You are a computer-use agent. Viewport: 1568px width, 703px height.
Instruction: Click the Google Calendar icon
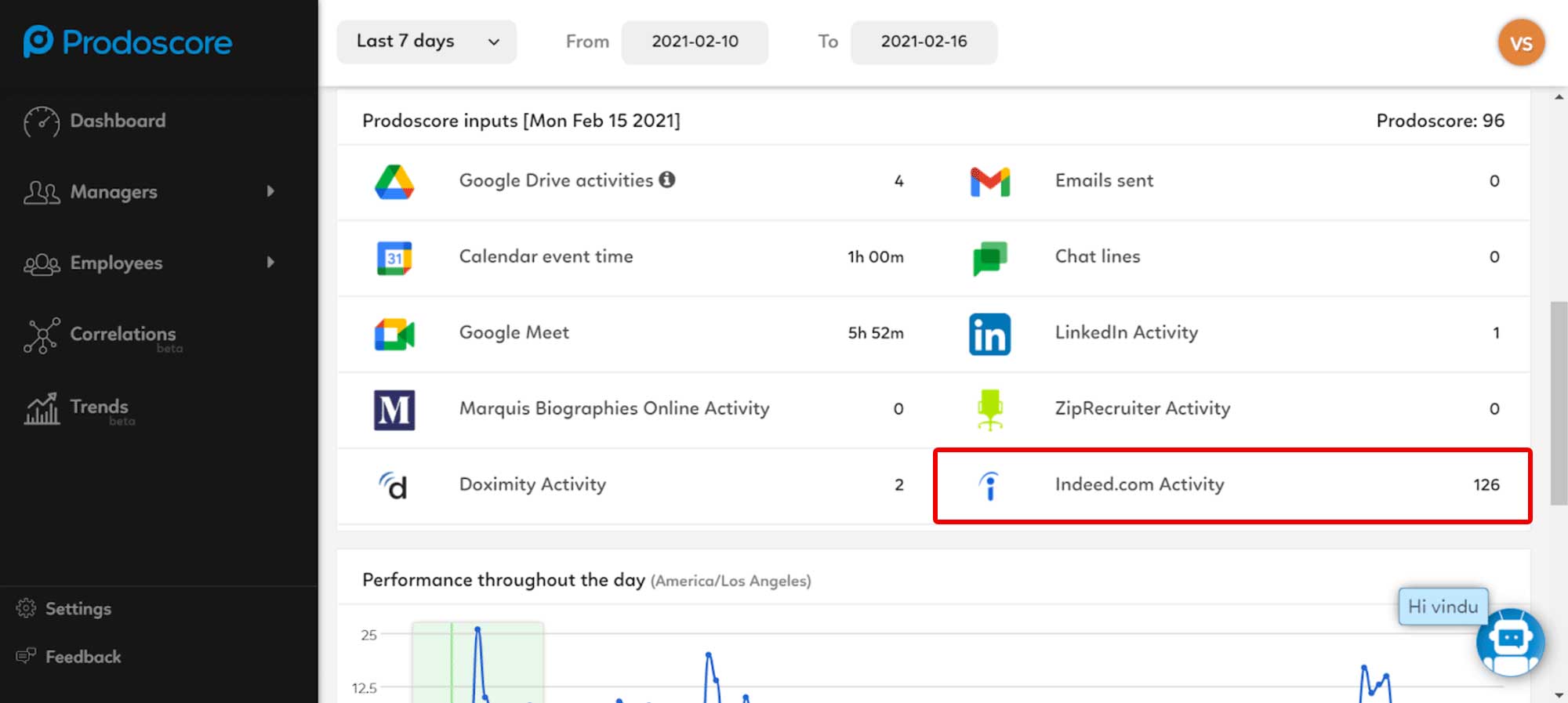pos(394,258)
